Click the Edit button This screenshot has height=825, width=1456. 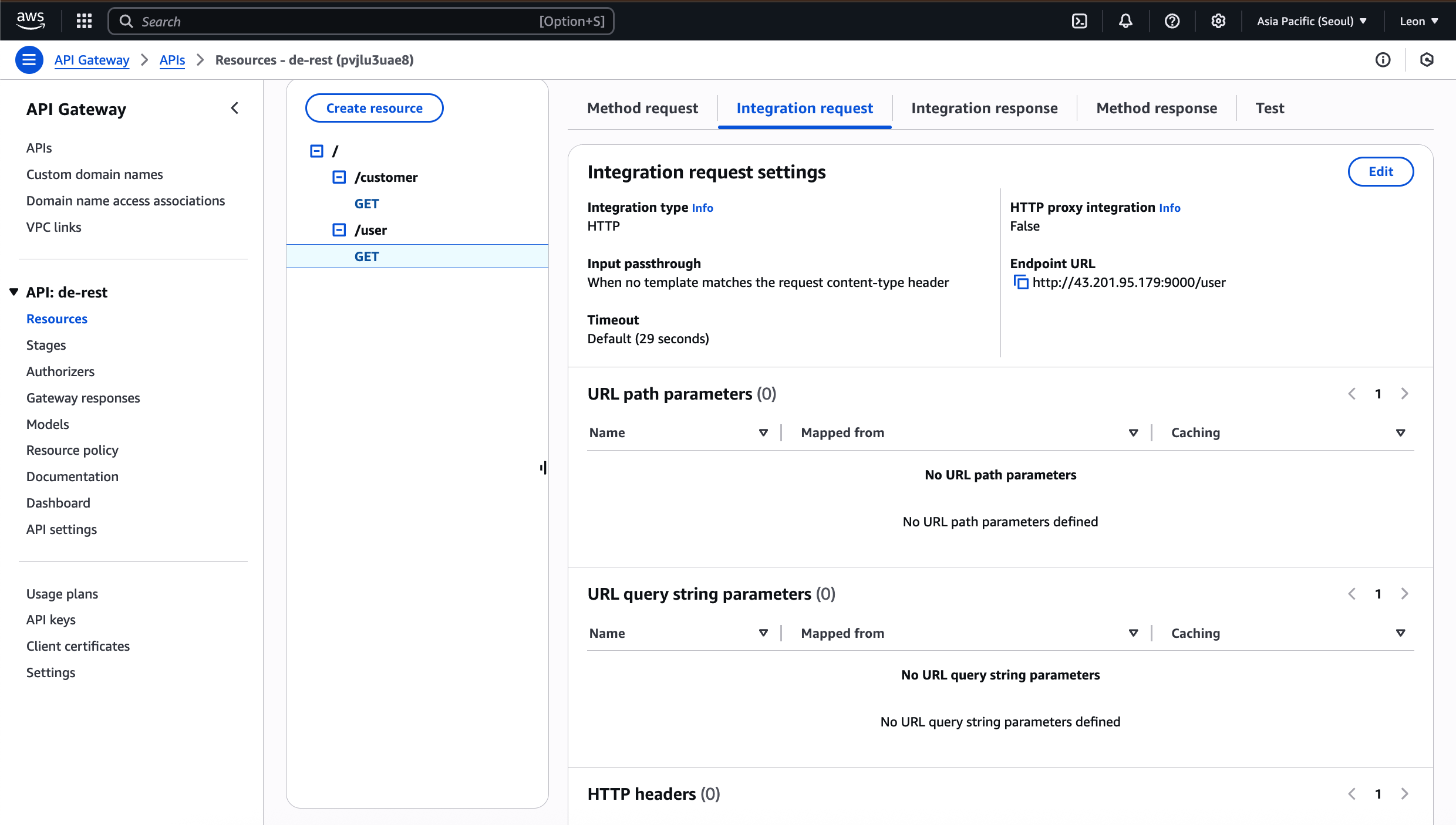point(1380,171)
